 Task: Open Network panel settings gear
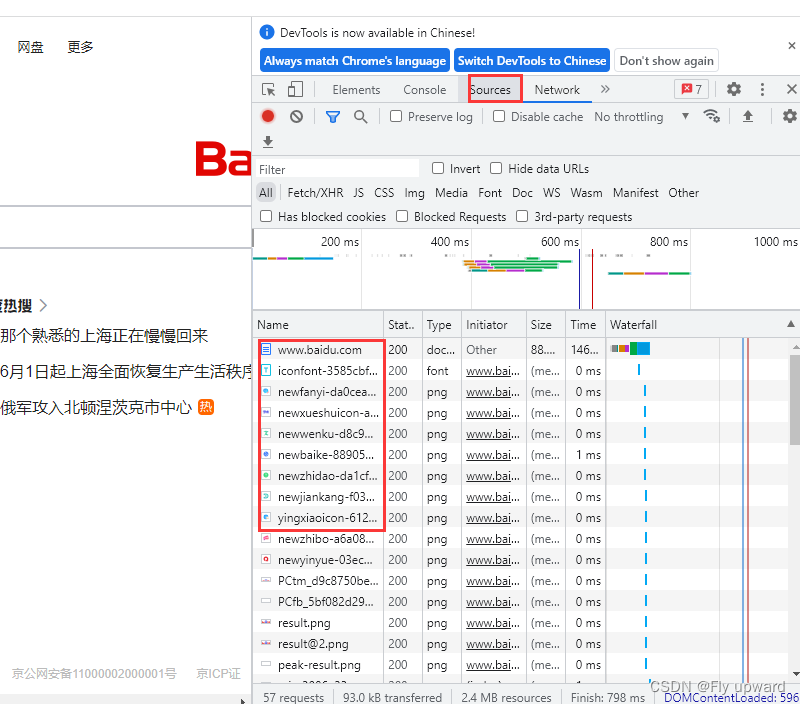pos(789,116)
